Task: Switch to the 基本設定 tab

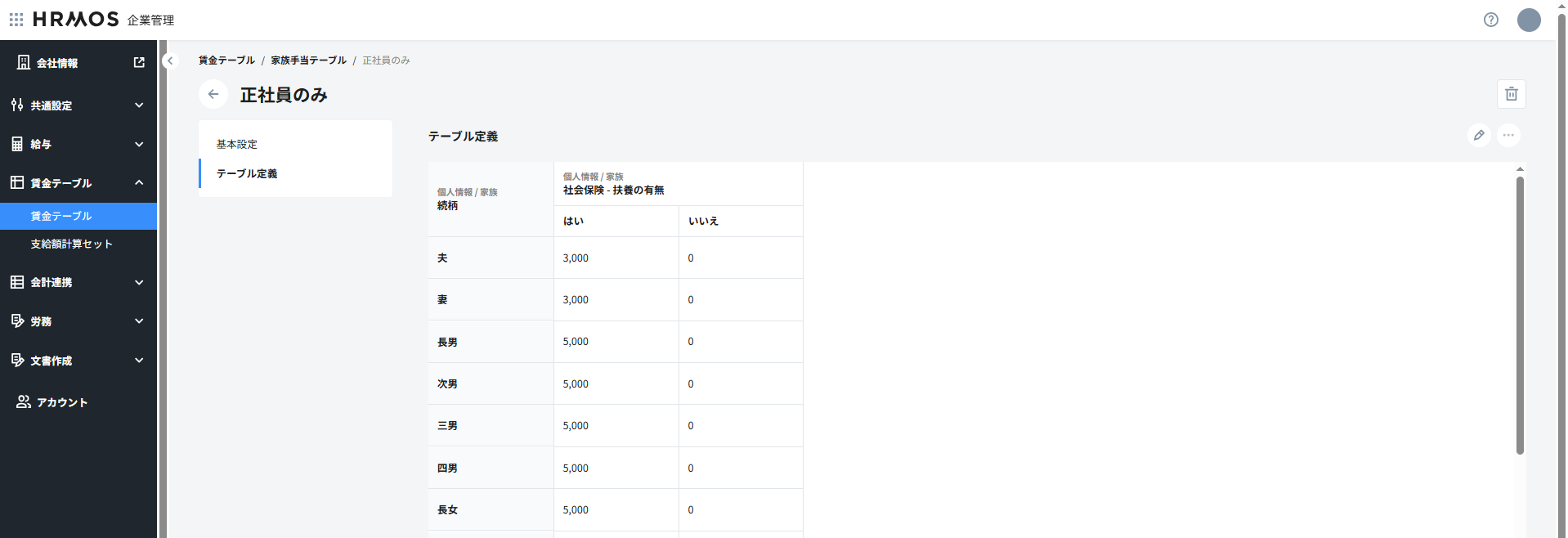Action: [x=237, y=145]
